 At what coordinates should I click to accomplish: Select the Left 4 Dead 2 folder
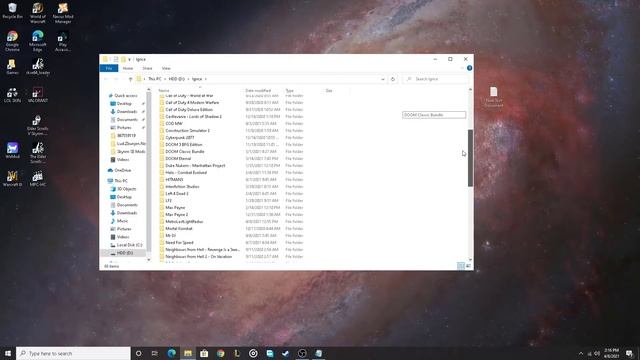tap(177, 193)
